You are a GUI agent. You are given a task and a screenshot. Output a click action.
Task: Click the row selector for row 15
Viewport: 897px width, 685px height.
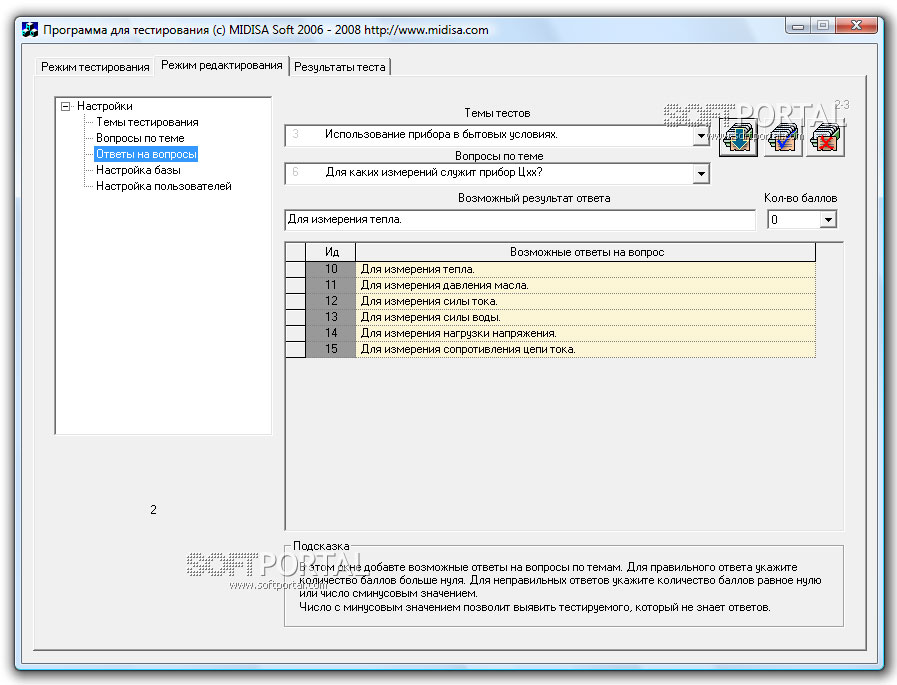pyautogui.click(x=295, y=350)
